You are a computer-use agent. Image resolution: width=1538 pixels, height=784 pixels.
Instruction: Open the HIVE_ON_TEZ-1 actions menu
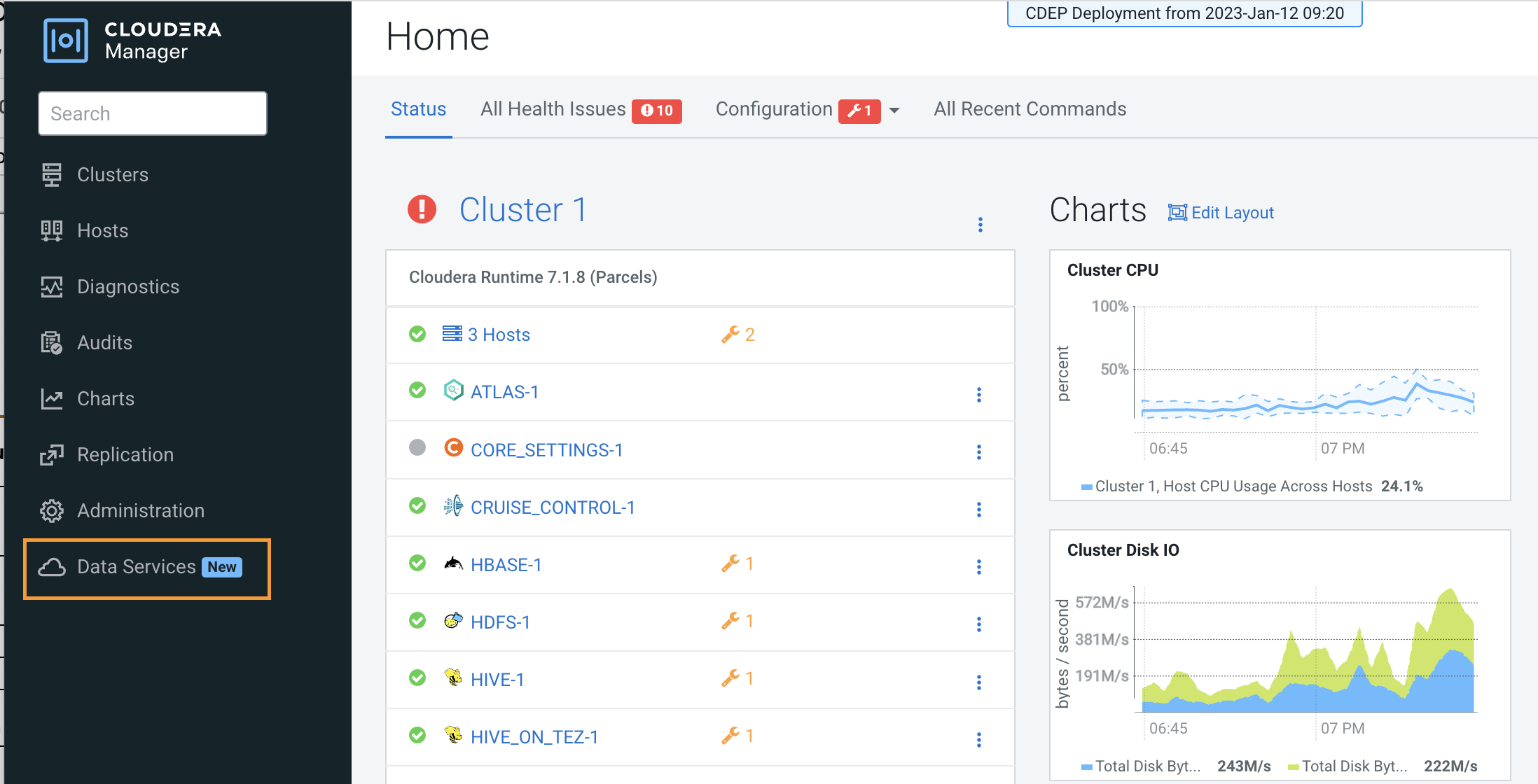pyautogui.click(x=978, y=739)
